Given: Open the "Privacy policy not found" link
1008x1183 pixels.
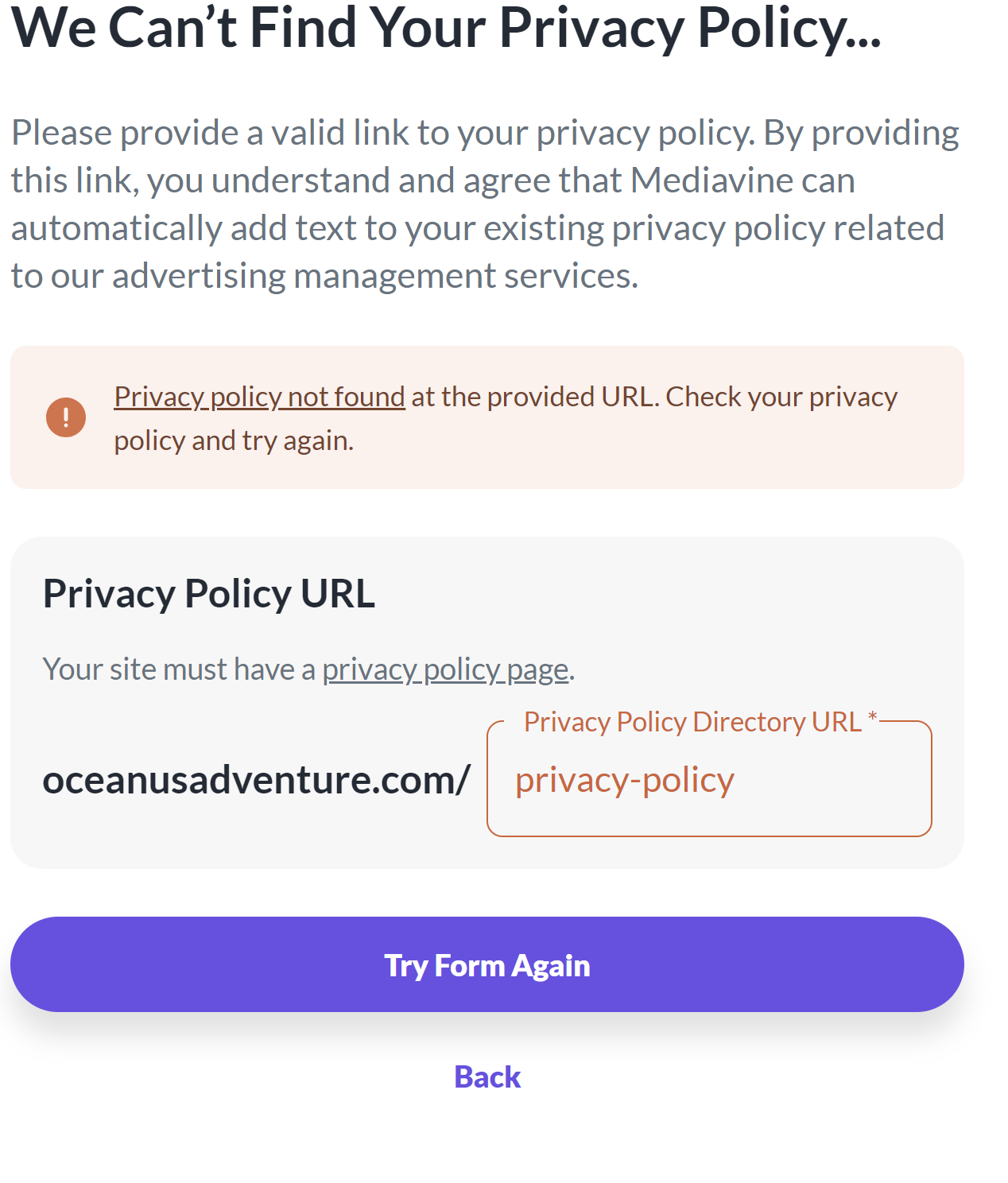Looking at the screenshot, I should [259, 397].
